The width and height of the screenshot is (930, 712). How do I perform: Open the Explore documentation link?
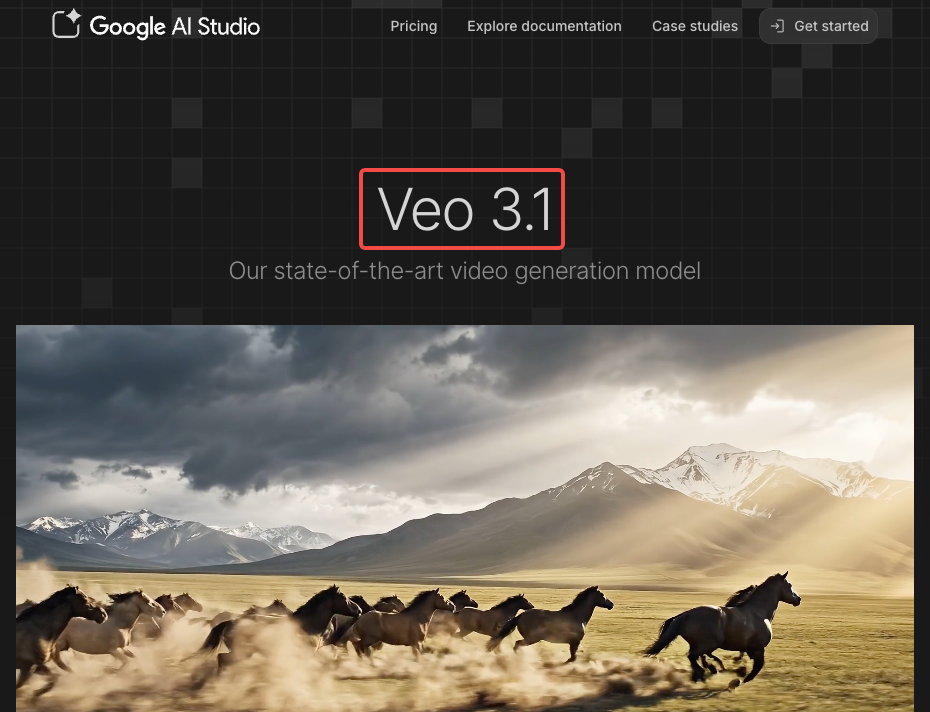point(544,26)
